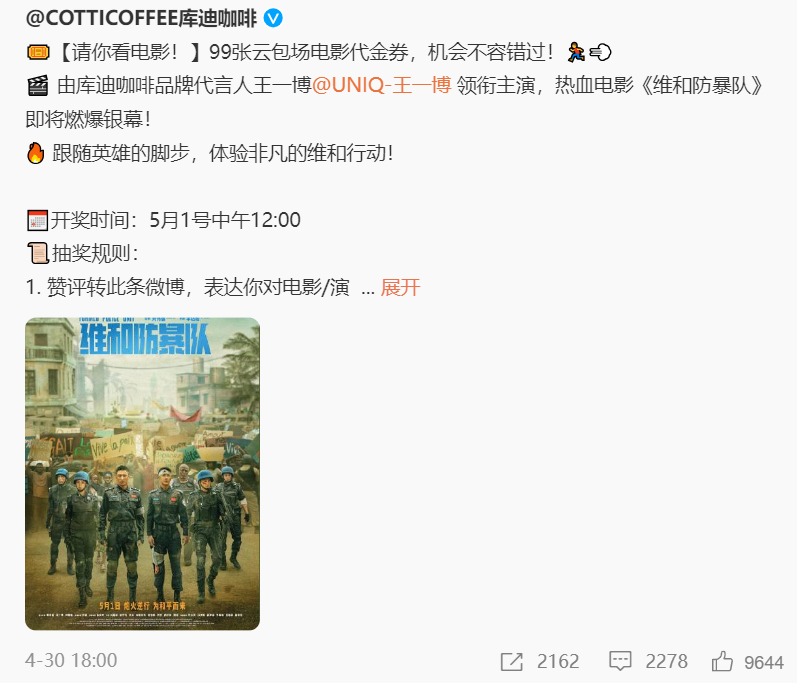Click the ticket emoji before 请你看电影
The height and width of the screenshot is (683, 797).
[38, 52]
